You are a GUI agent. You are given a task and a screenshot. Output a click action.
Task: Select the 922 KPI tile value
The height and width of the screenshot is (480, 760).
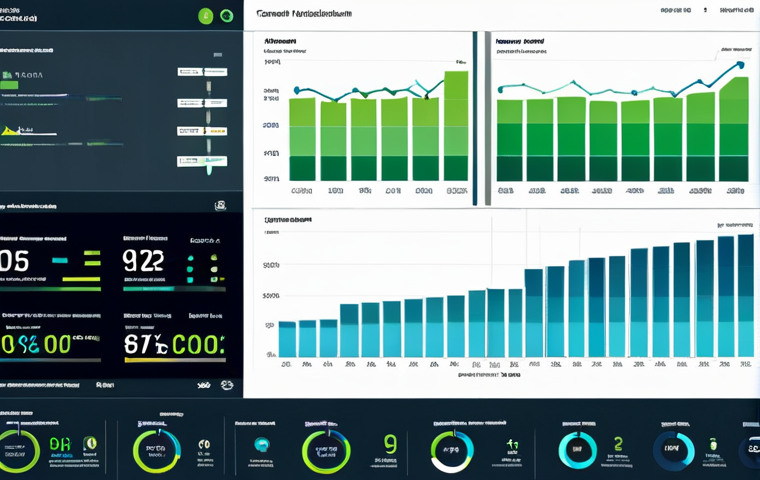[x=143, y=262]
